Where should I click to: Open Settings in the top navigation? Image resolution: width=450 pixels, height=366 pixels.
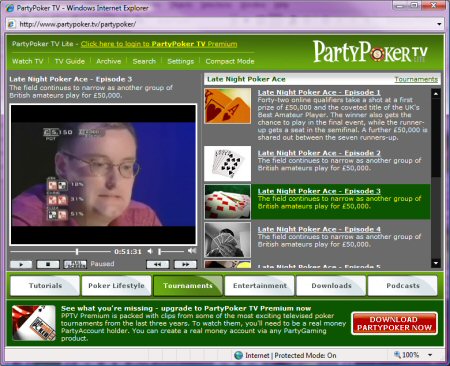[x=180, y=61]
